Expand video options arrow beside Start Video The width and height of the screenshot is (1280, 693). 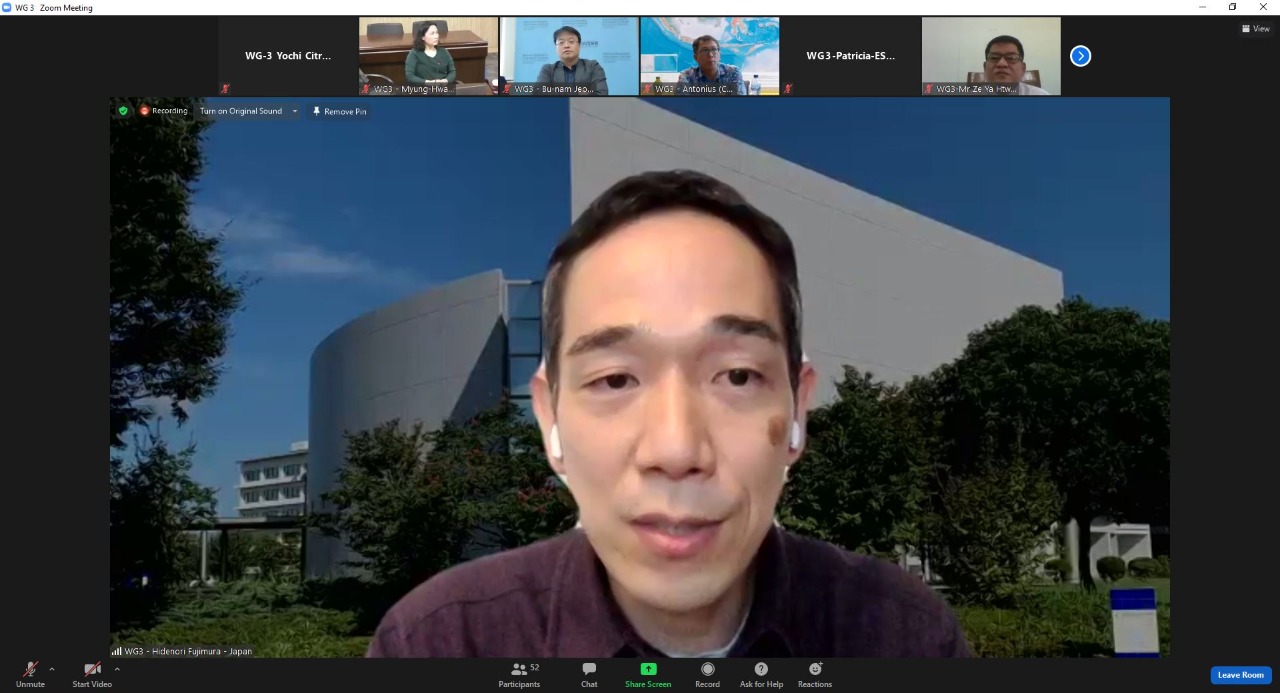(117, 669)
